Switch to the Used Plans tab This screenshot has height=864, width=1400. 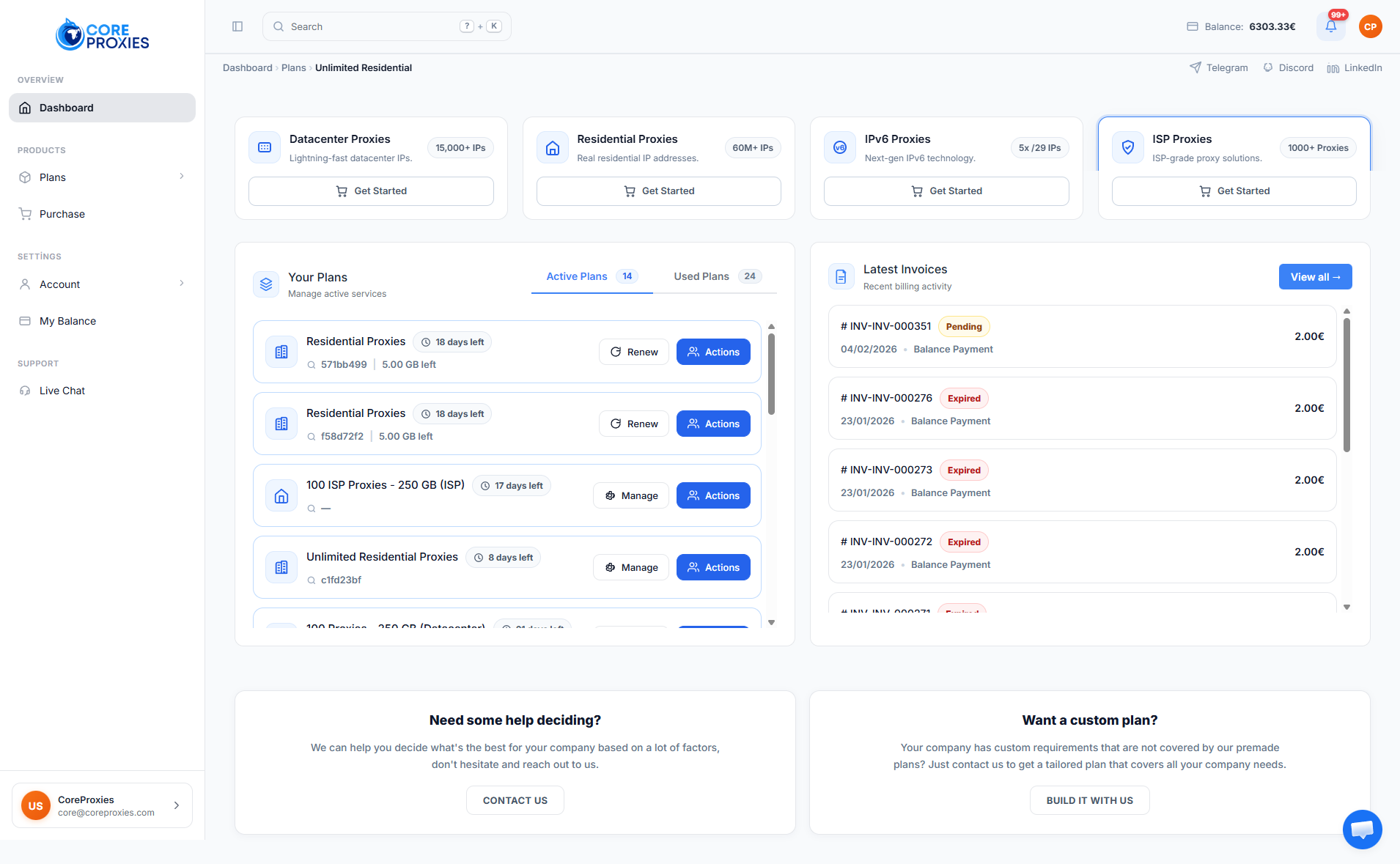click(701, 276)
